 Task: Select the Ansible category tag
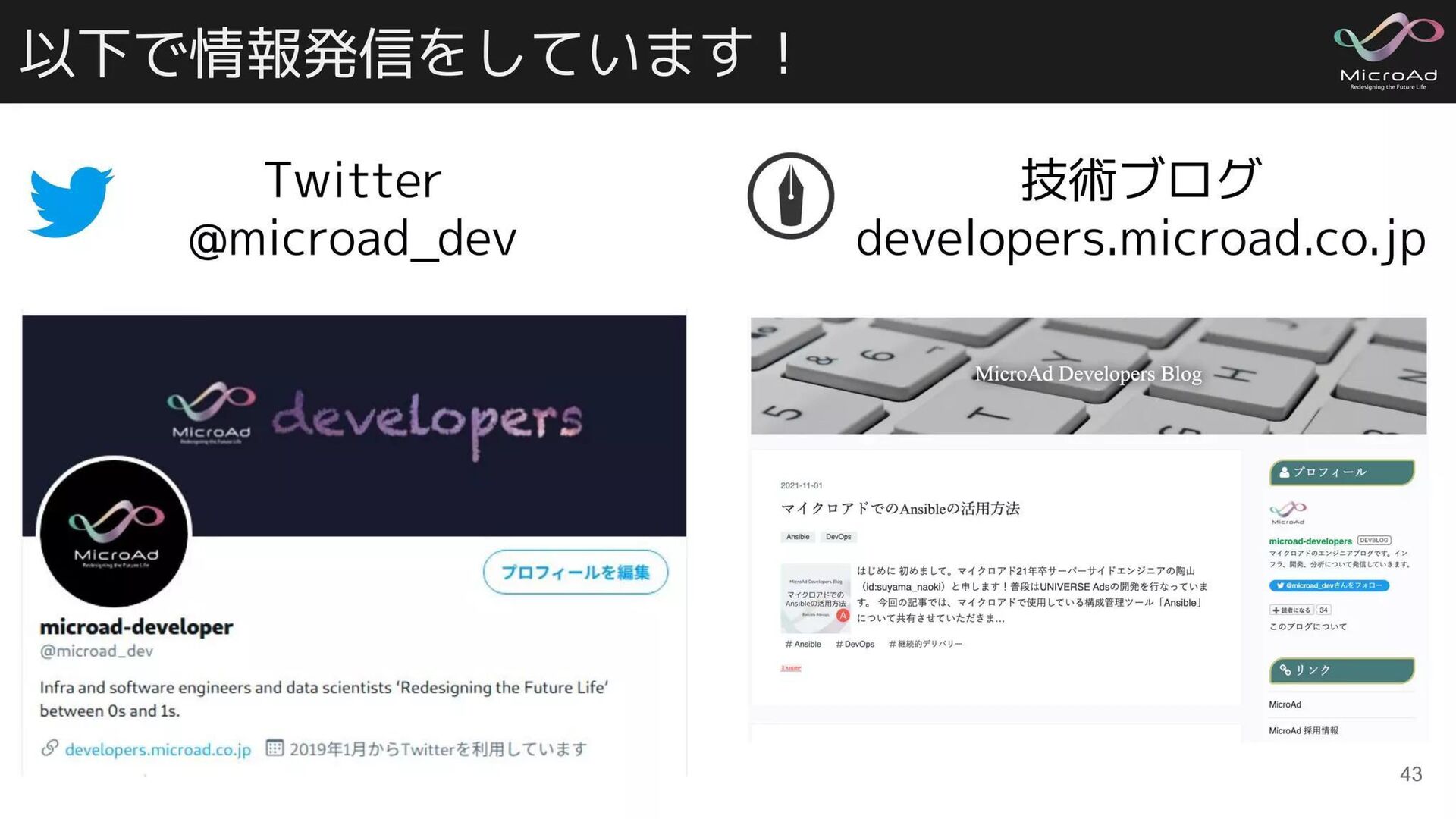pos(798,537)
